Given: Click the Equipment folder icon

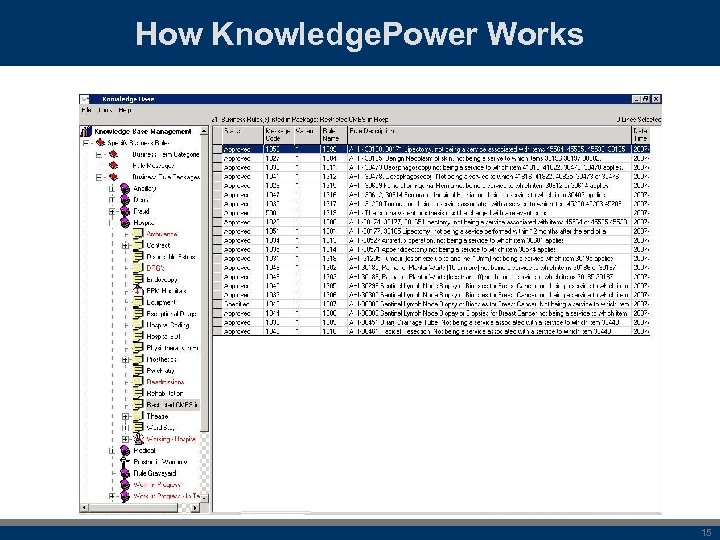Looking at the screenshot, I should click(x=138, y=302).
